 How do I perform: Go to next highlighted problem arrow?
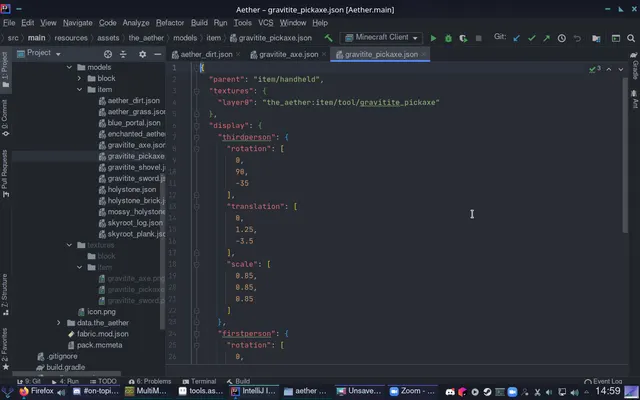pos(620,69)
